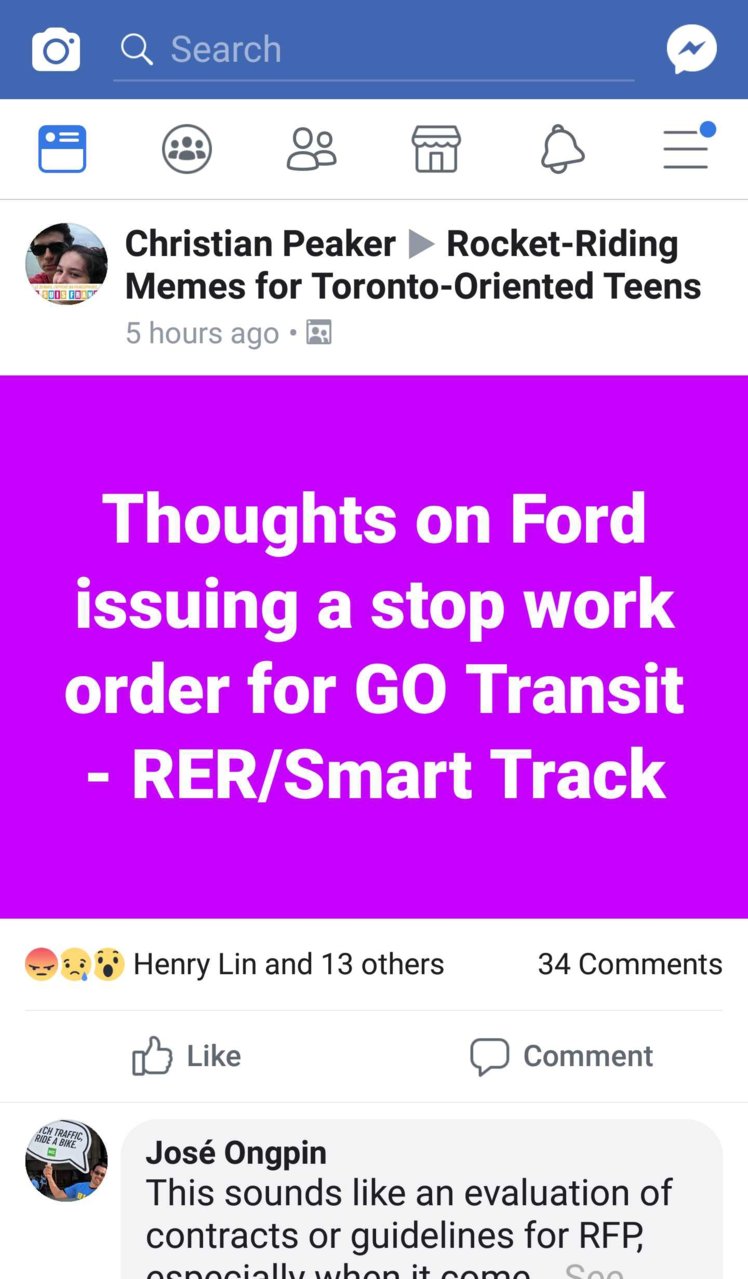Switch to the News Feed tab
This screenshot has height=1279, width=748.
point(62,150)
